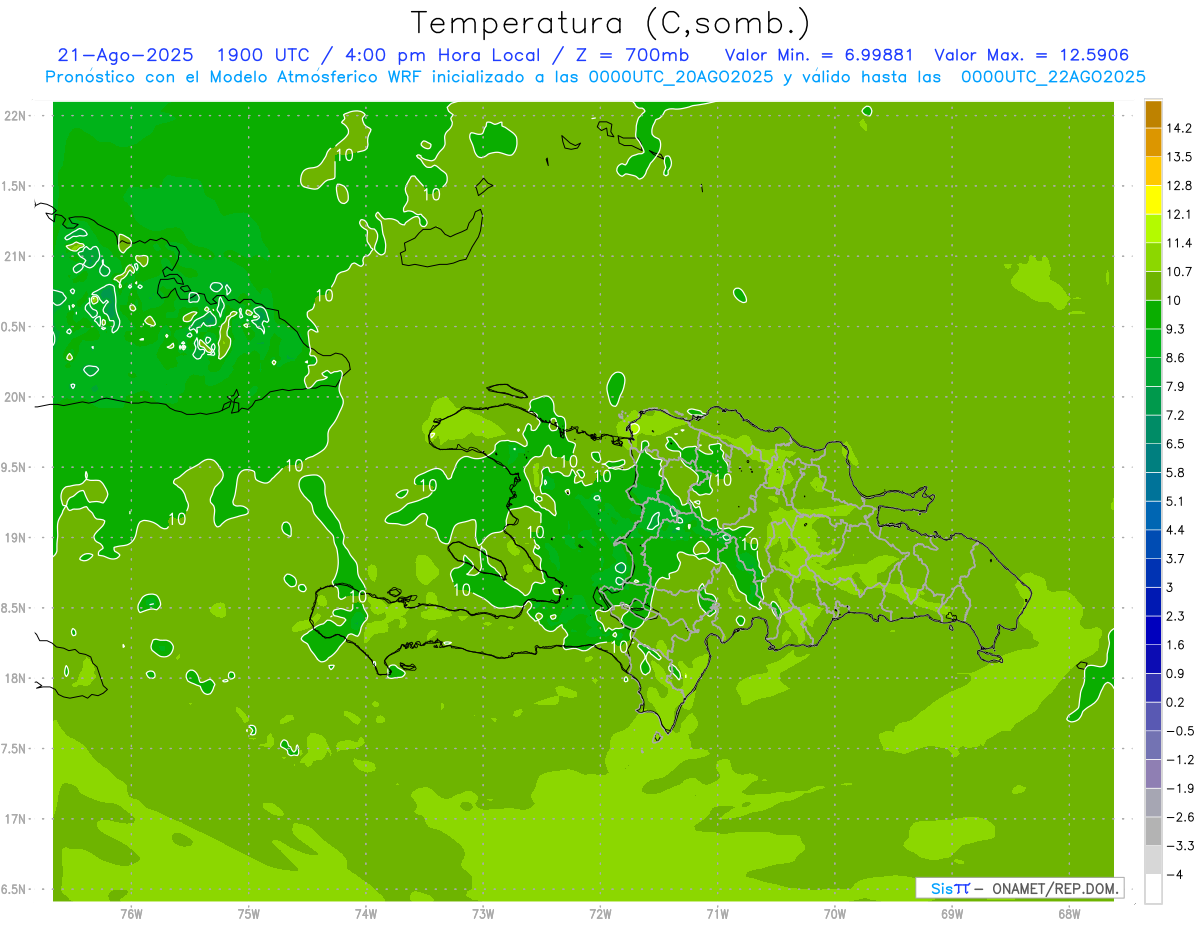Click the color scale label '5.1'

click(1175, 501)
